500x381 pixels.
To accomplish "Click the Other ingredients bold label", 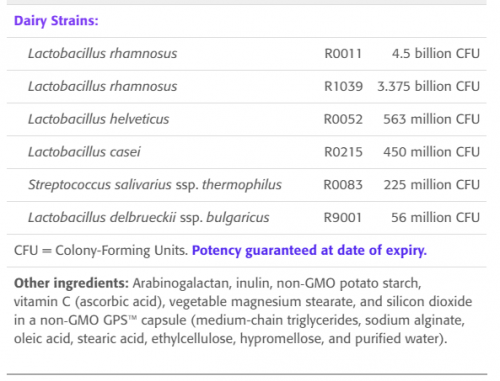I will (71, 283).
